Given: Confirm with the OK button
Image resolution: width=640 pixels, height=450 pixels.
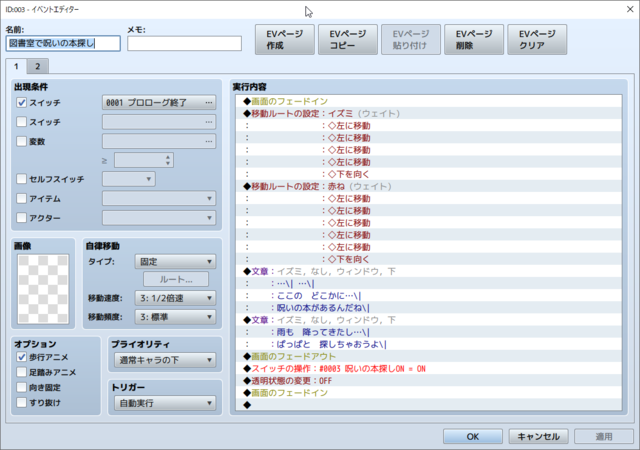Looking at the screenshot, I should 473,437.
